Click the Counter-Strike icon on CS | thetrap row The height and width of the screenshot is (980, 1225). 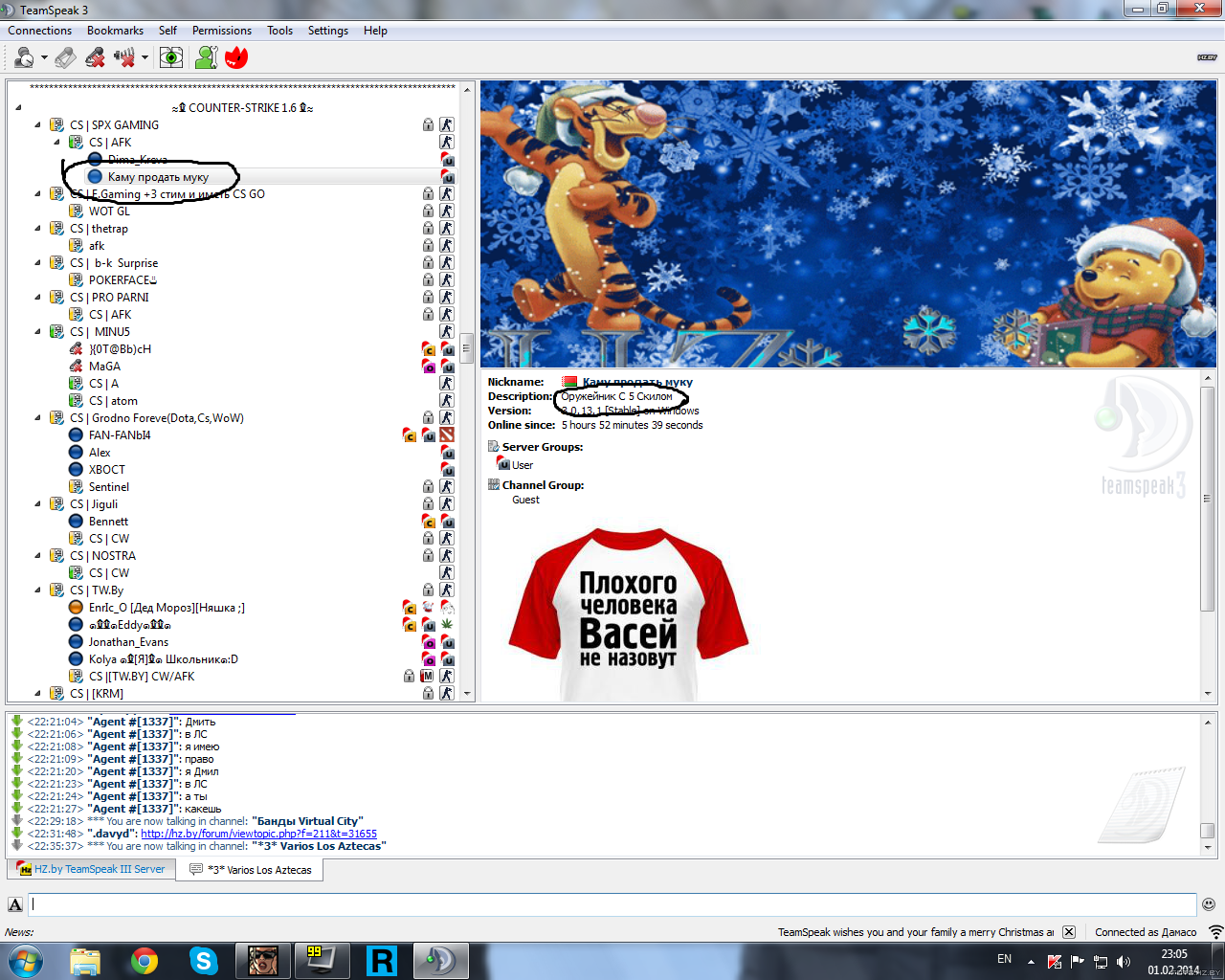tap(447, 229)
